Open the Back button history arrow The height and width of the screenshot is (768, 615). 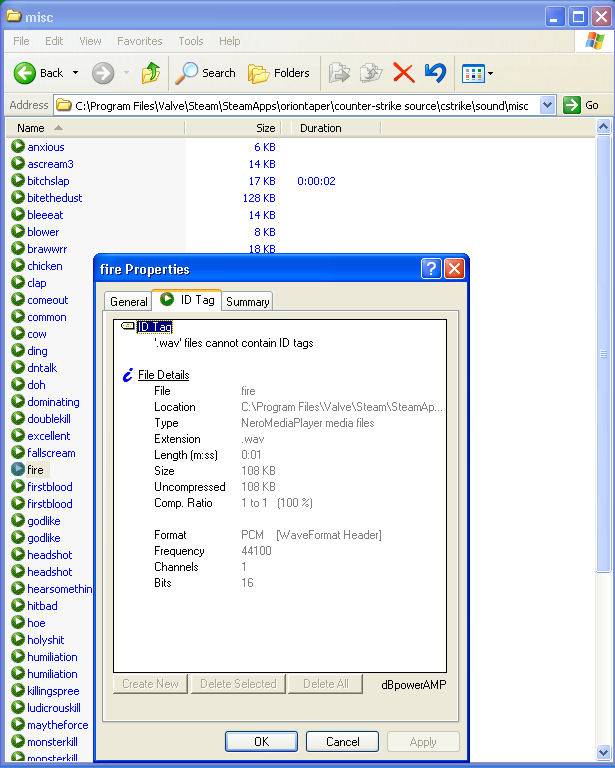(x=75, y=73)
